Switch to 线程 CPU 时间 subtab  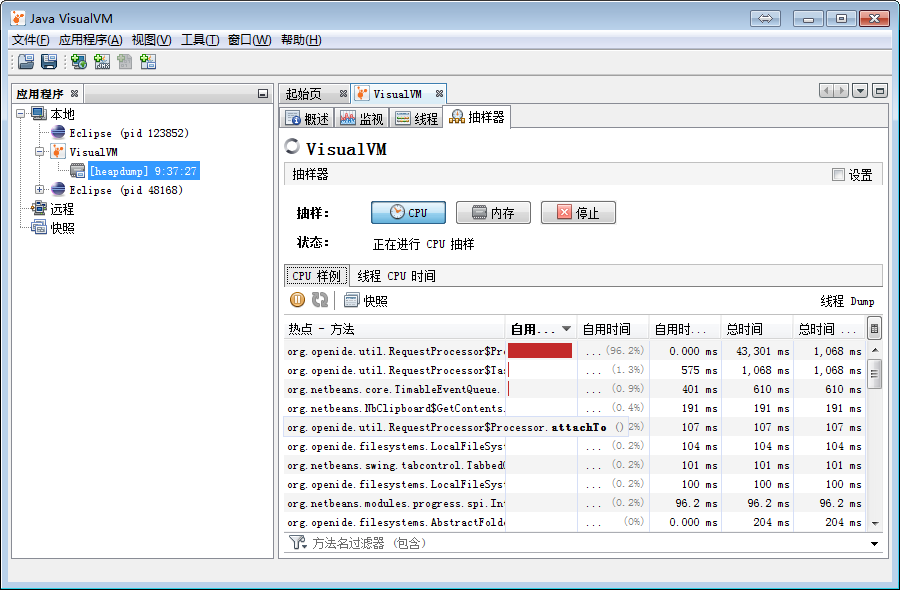tap(396, 276)
